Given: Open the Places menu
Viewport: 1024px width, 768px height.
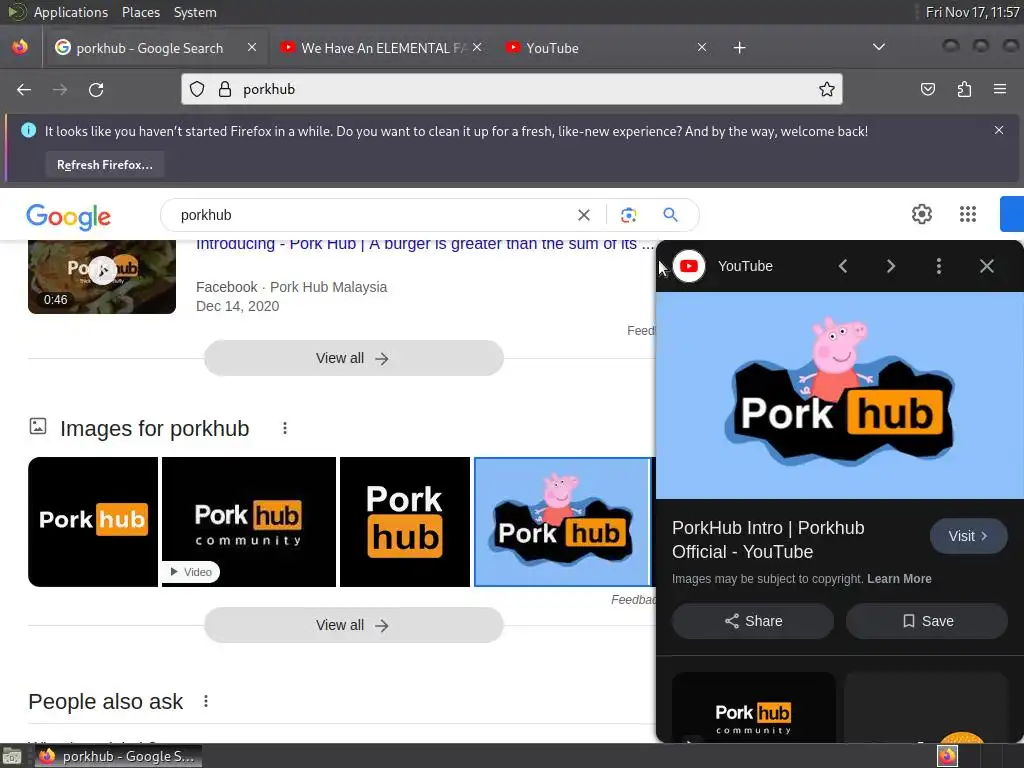Looking at the screenshot, I should coord(140,12).
